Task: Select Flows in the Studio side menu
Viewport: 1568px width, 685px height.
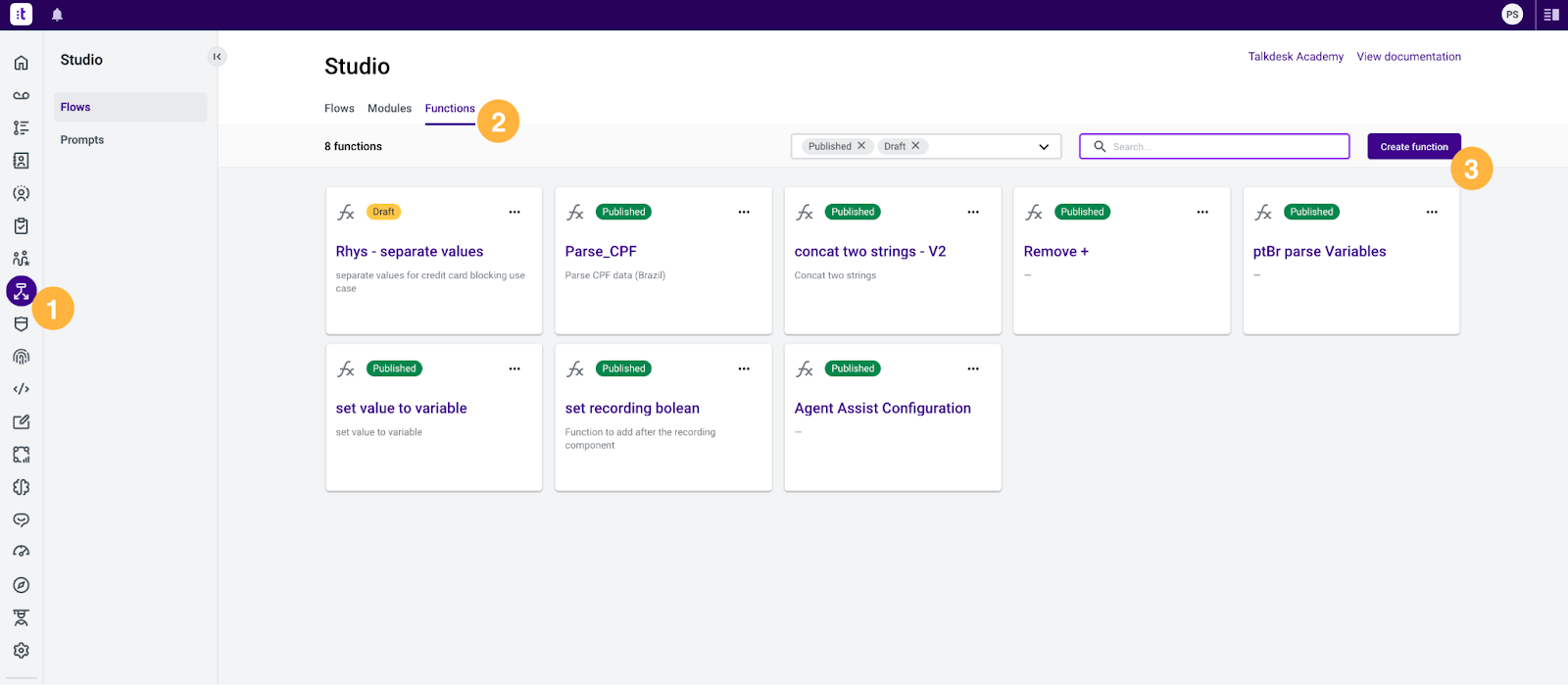Action: tap(130, 107)
